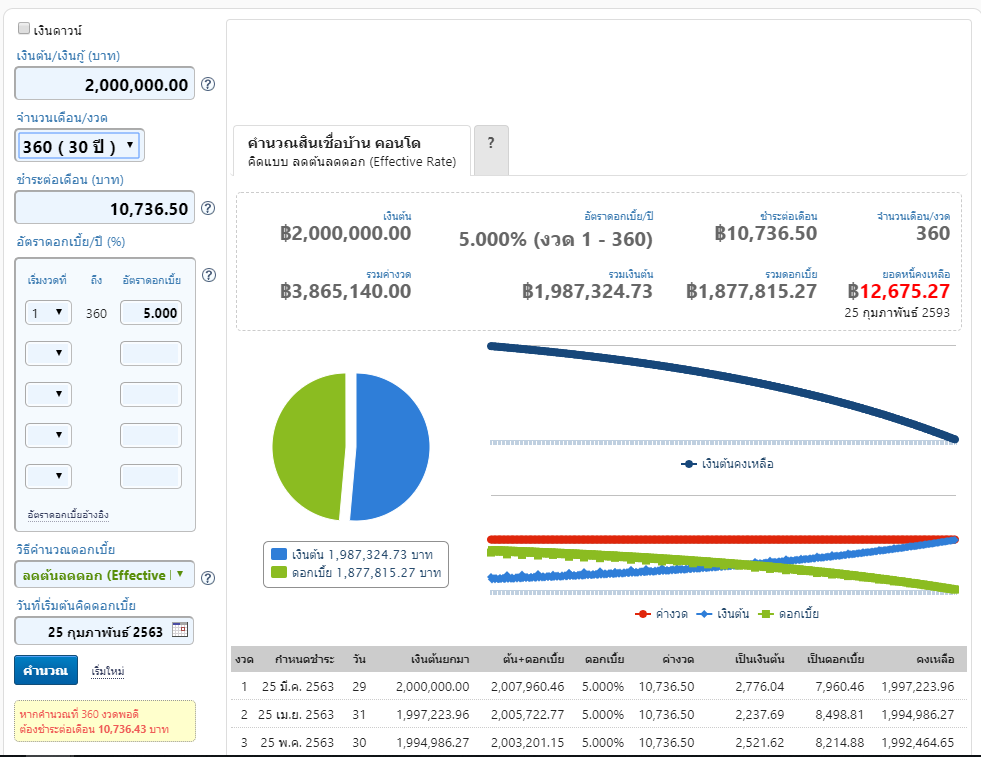Click help icon beside monthly payment field
The height and width of the screenshot is (757, 981).
[208, 208]
